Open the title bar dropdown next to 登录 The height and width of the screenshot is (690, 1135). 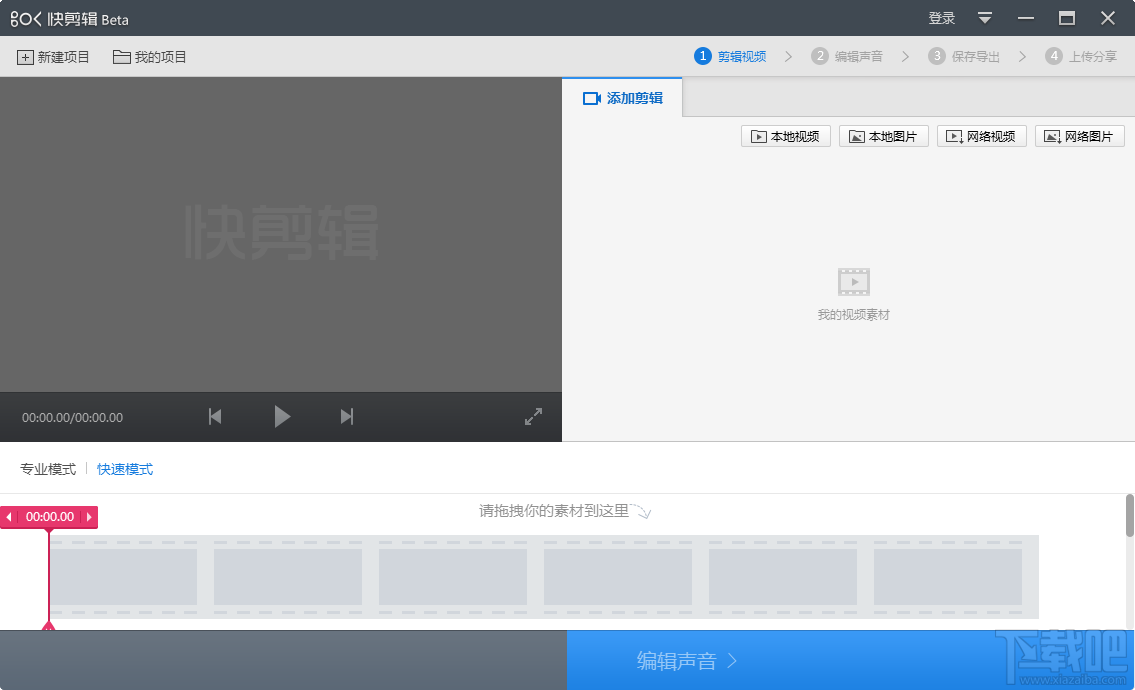click(985, 18)
